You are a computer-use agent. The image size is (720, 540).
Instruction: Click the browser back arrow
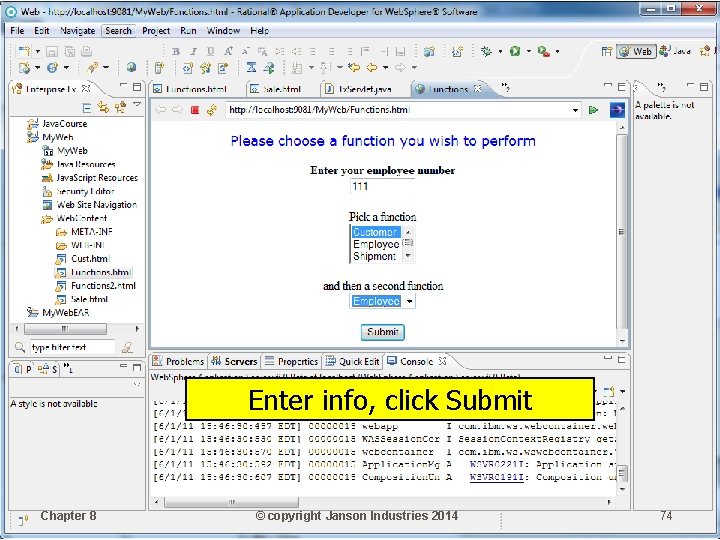161,110
